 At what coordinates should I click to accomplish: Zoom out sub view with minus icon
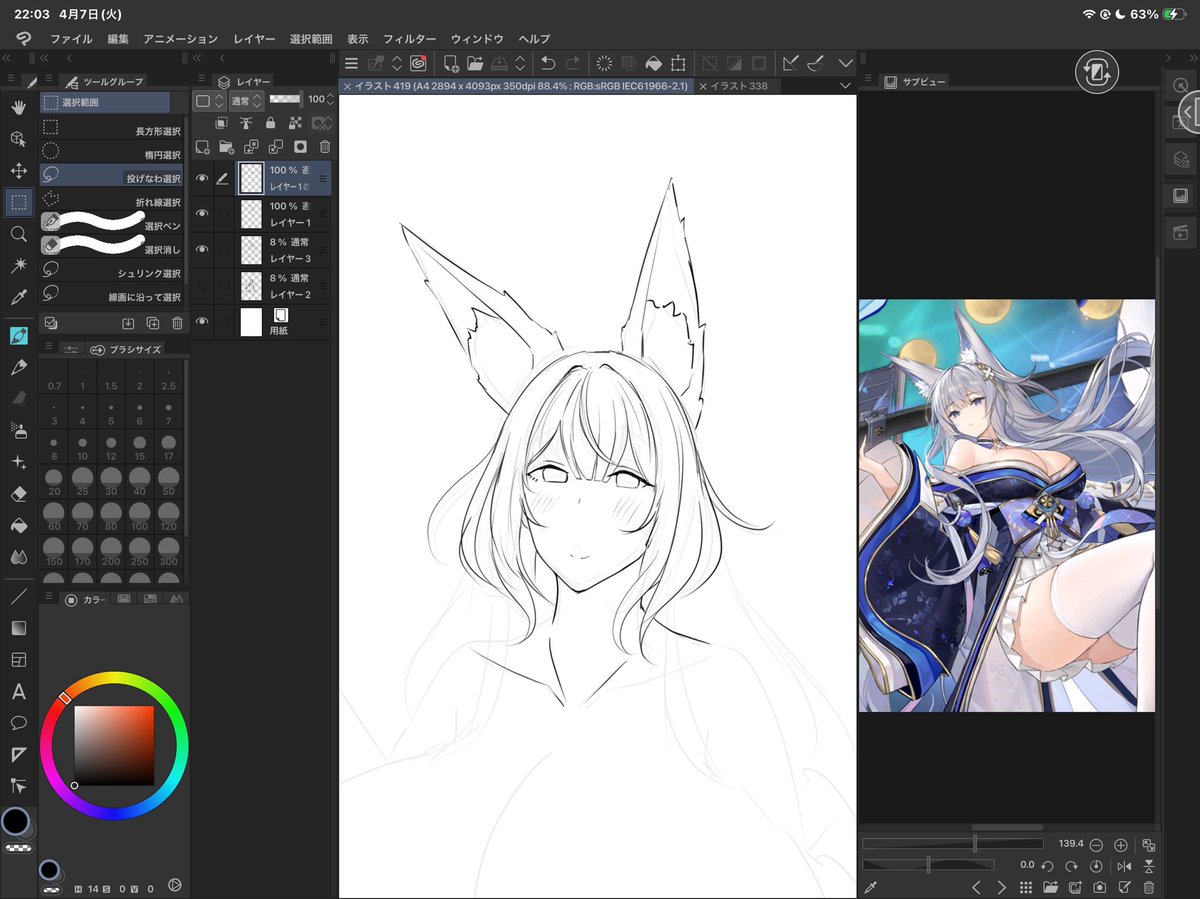(1097, 845)
